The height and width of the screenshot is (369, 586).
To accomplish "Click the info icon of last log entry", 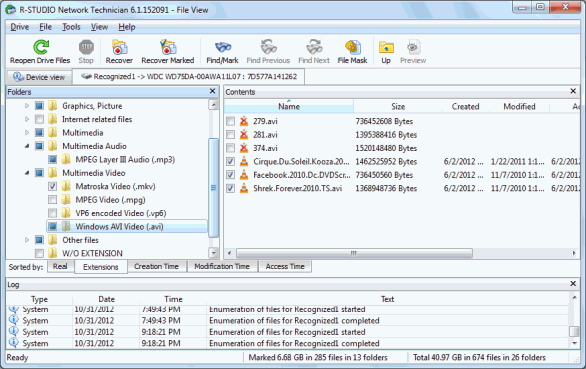I will (14, 342).
